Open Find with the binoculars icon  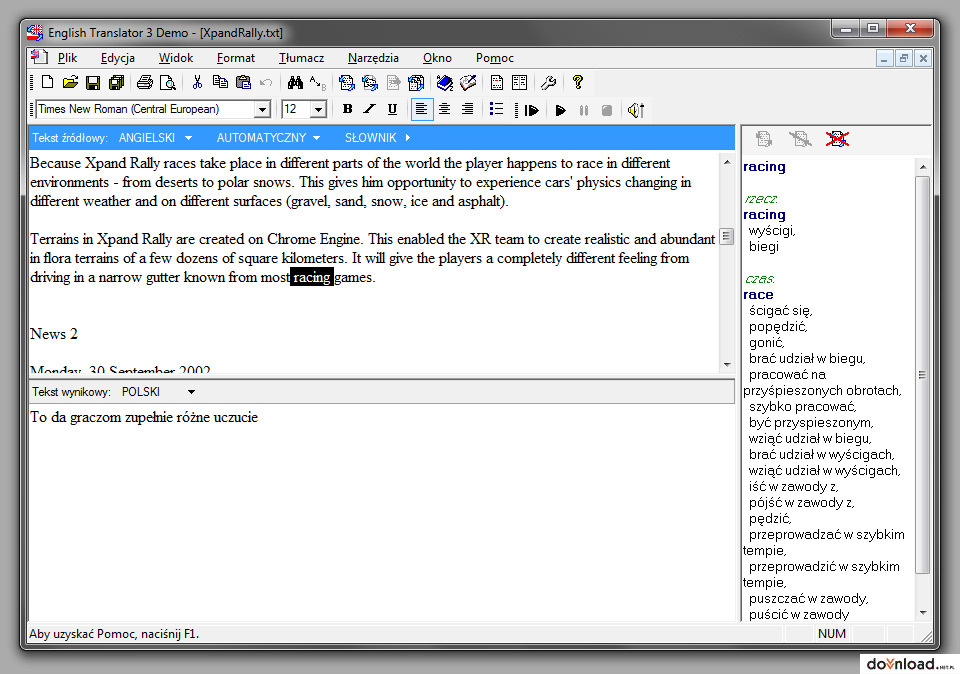point(295,82)
